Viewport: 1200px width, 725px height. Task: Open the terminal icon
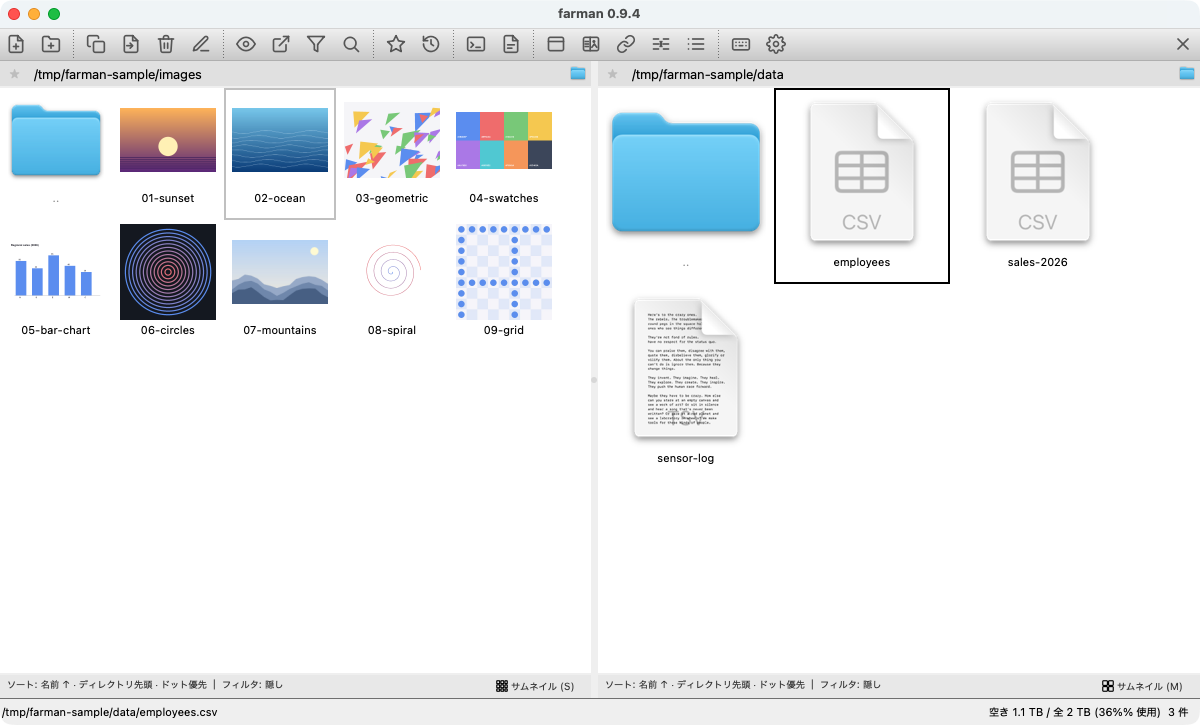click(477, 44)
